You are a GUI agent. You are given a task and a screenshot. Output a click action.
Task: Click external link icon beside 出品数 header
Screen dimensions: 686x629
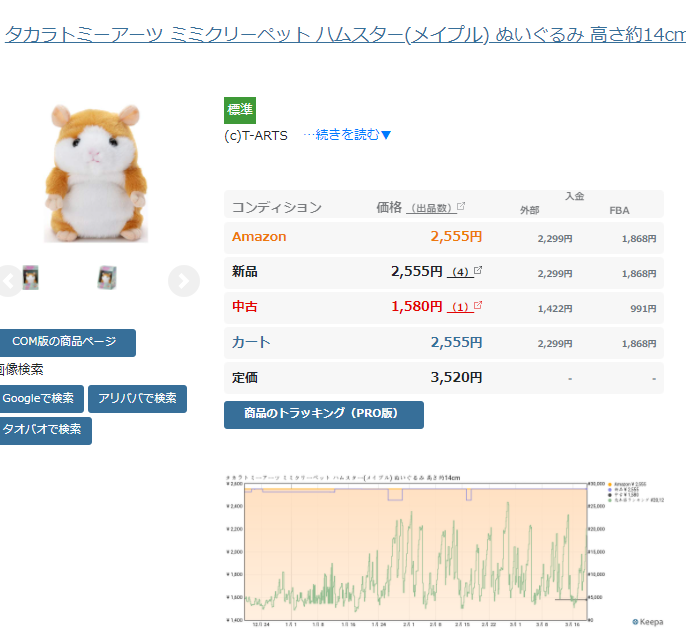(461, 206)
